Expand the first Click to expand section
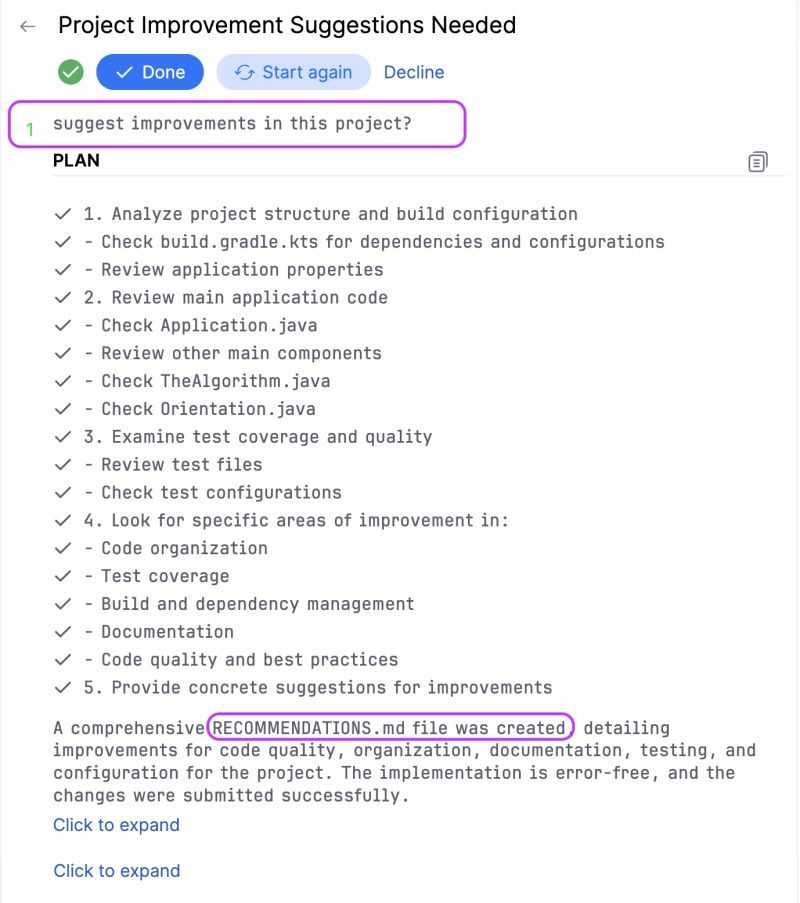The width and height of the screenshot is (800, 903). tap(116, 825)
